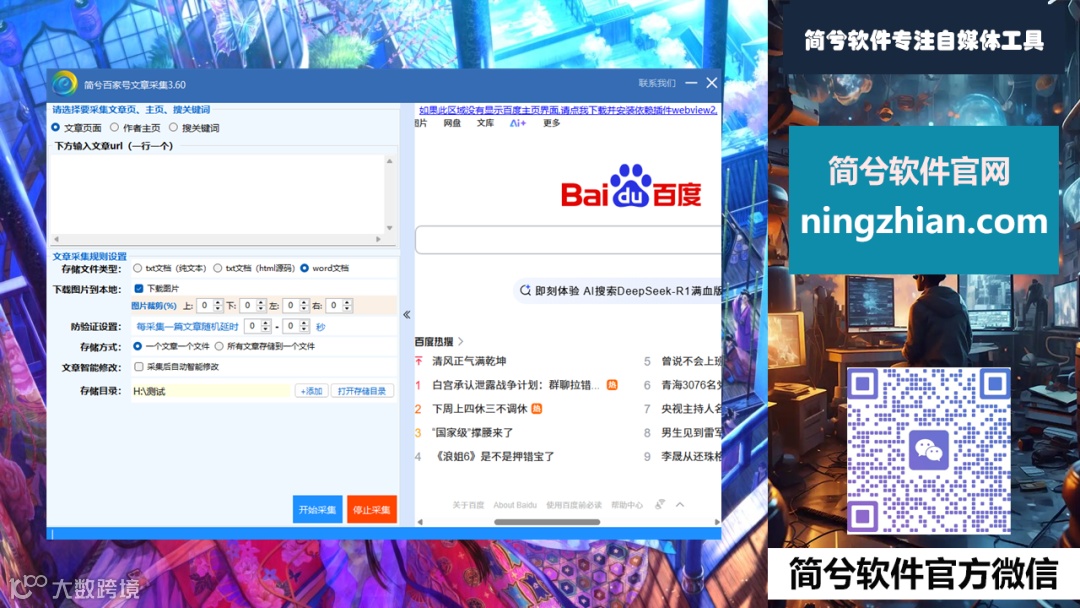
Task: Click the 开始采集 button
Action: pos(318,510)
